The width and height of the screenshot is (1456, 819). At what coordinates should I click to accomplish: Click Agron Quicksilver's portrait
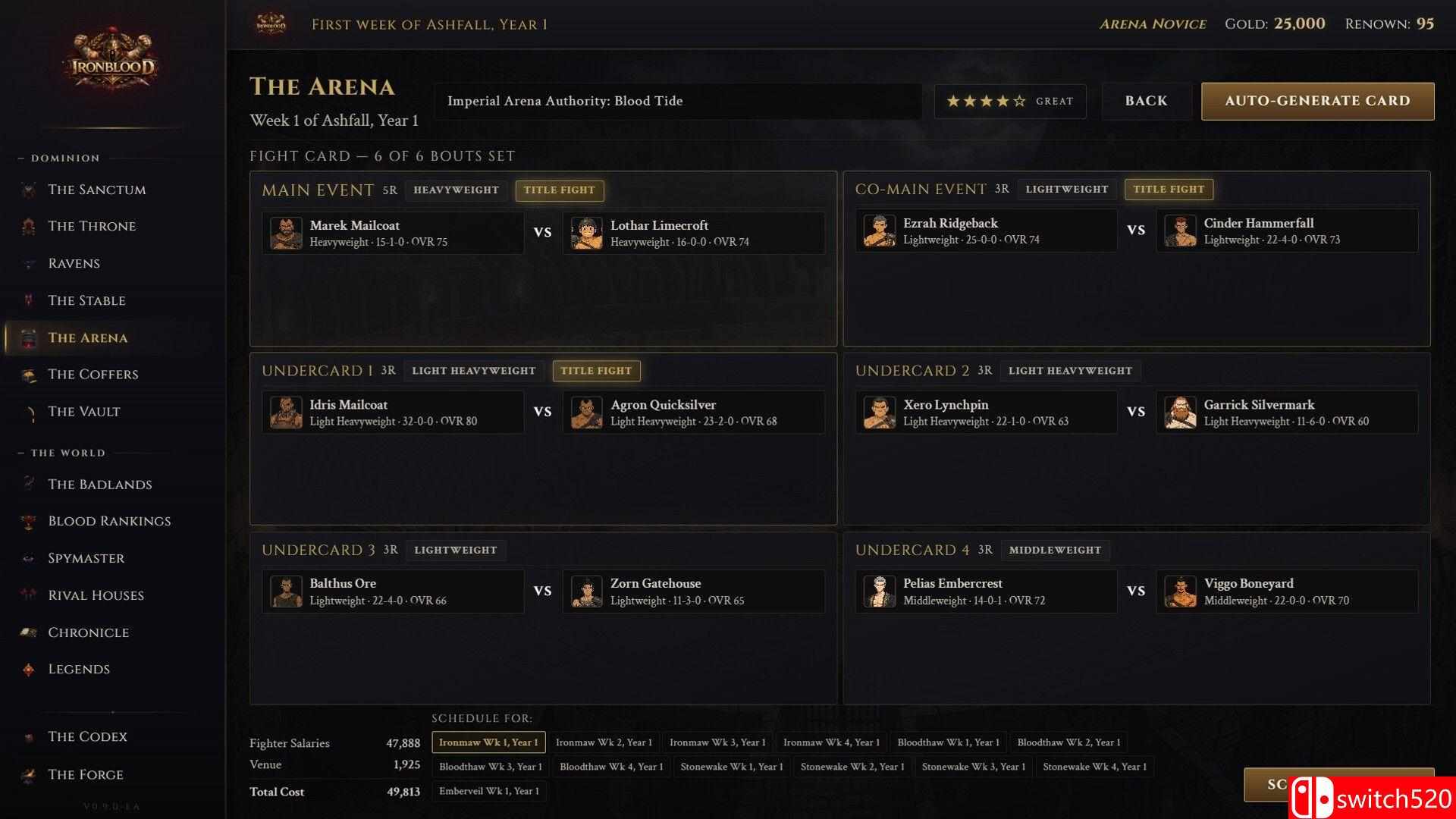tap(587, 413)
